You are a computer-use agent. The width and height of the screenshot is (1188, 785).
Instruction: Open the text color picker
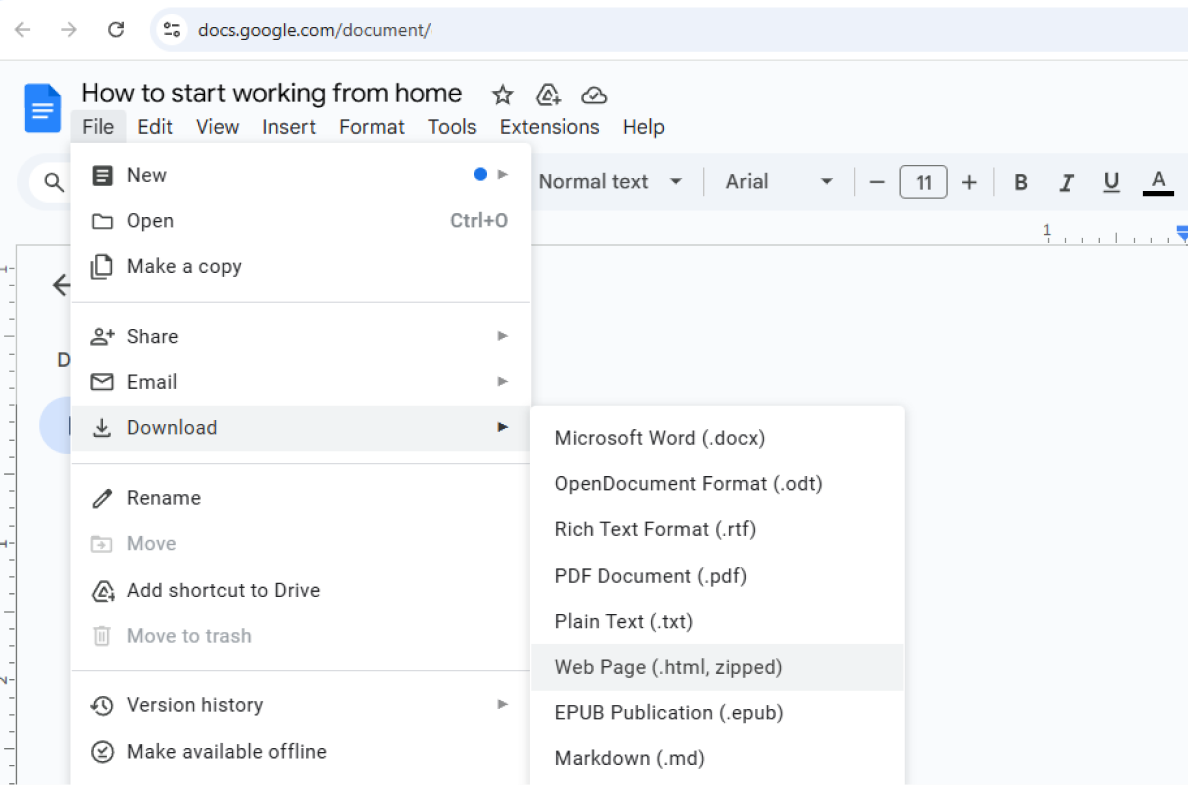(1157, 182)
